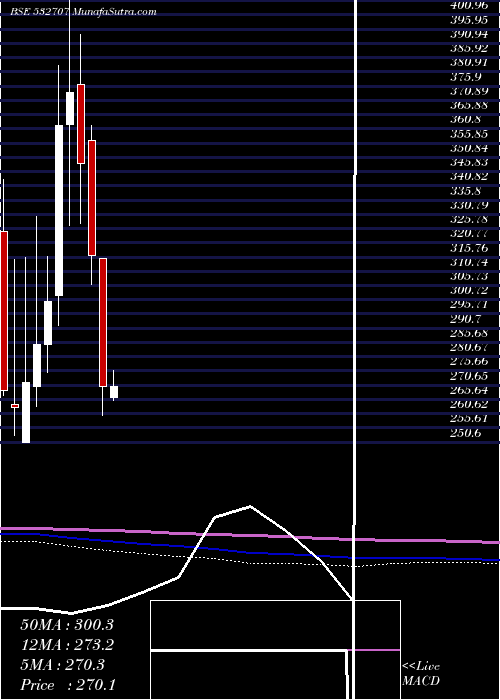Click the 300.72 price axis label

(470, 291)
